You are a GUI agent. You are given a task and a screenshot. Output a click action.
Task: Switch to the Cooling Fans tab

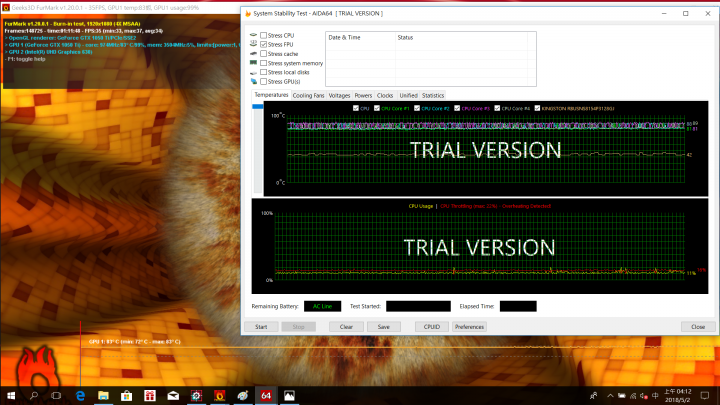pos(308,96)
